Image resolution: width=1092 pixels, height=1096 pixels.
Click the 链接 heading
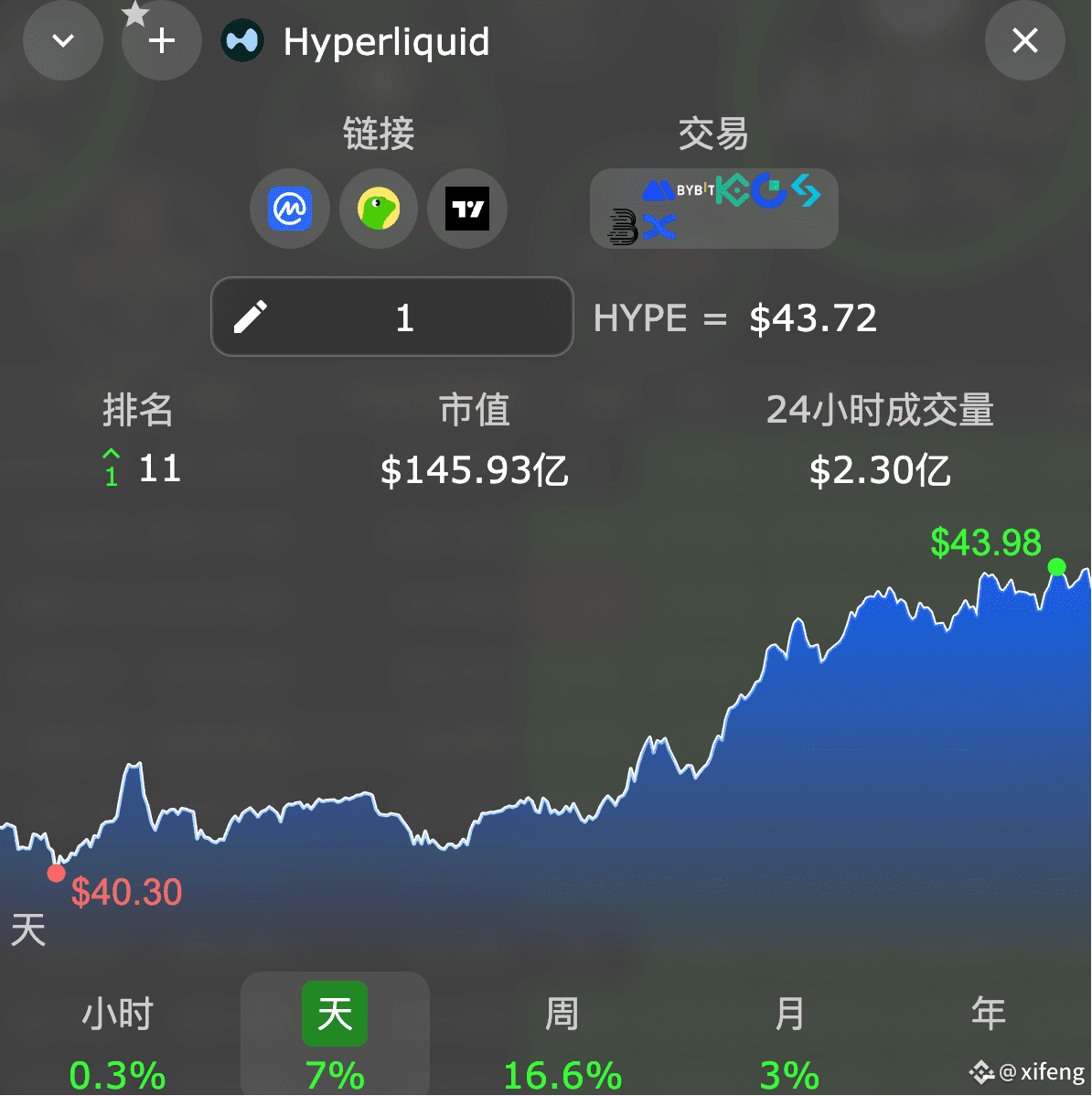pyautogui.click(x=379, y=134)
